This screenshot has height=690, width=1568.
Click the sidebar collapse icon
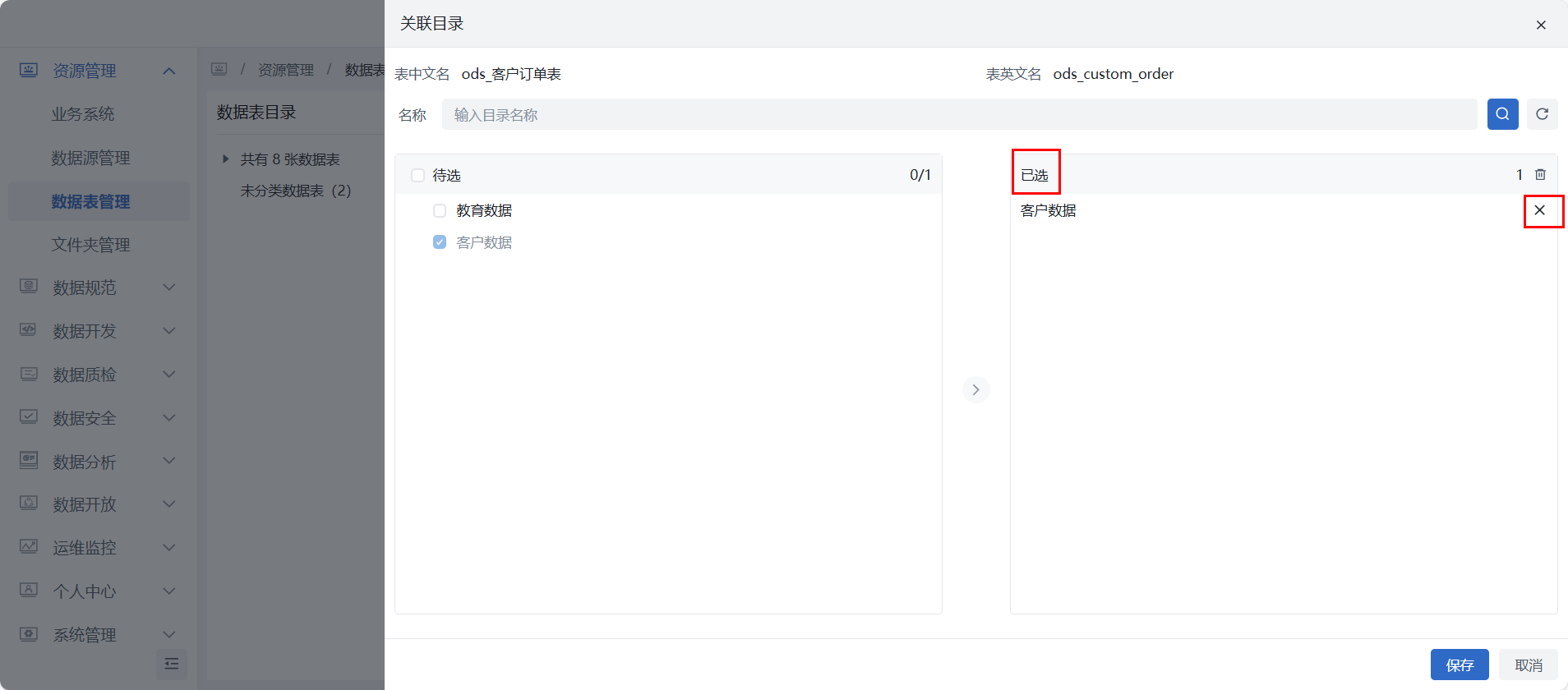[x=171, y=664]
